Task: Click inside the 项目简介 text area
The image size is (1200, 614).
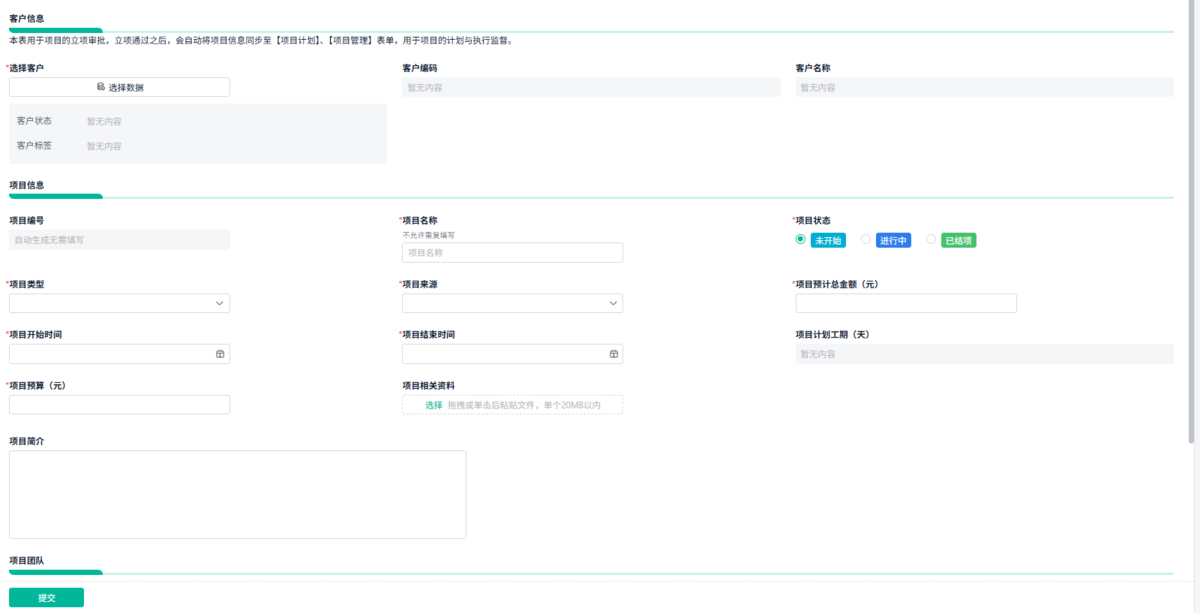Action: tap(237, 494)
